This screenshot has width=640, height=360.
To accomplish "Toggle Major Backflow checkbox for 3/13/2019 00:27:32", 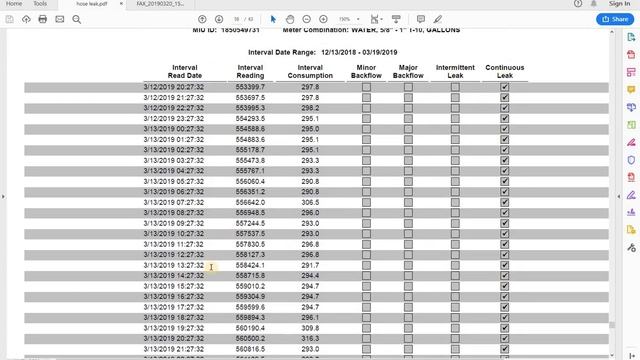I will coord(408,129).
